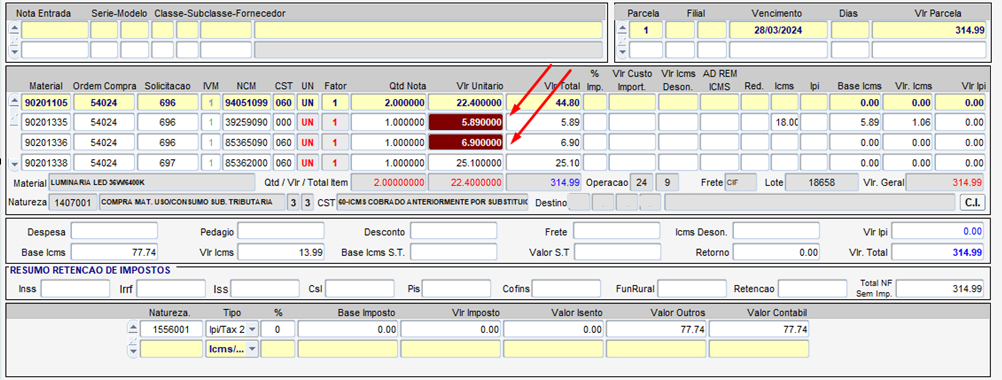This screenshot has height=380, width=1002.
Task: Select the highlighted Vlr Unitario 5.890000 cell
Action: point(466,122)
